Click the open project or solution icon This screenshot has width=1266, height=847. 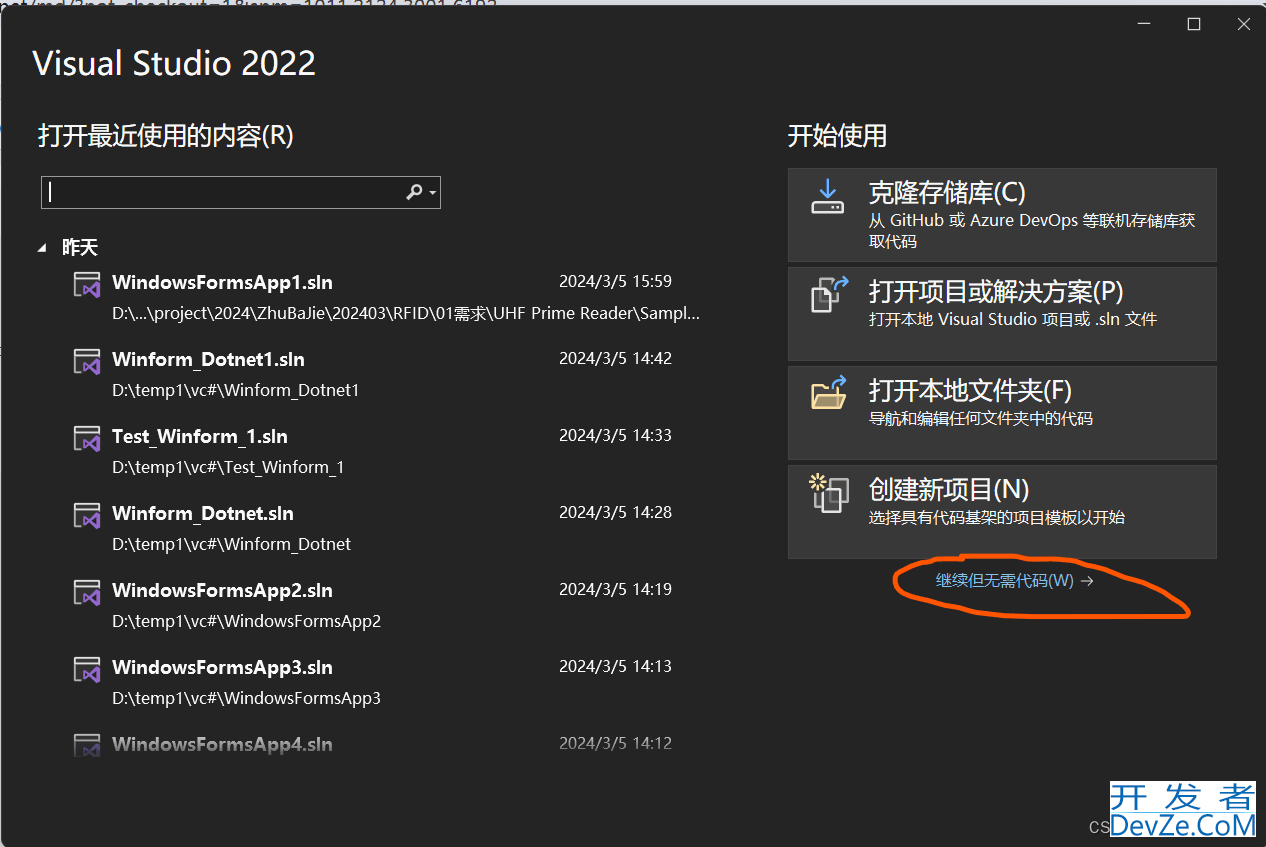[x=829, y=295]
